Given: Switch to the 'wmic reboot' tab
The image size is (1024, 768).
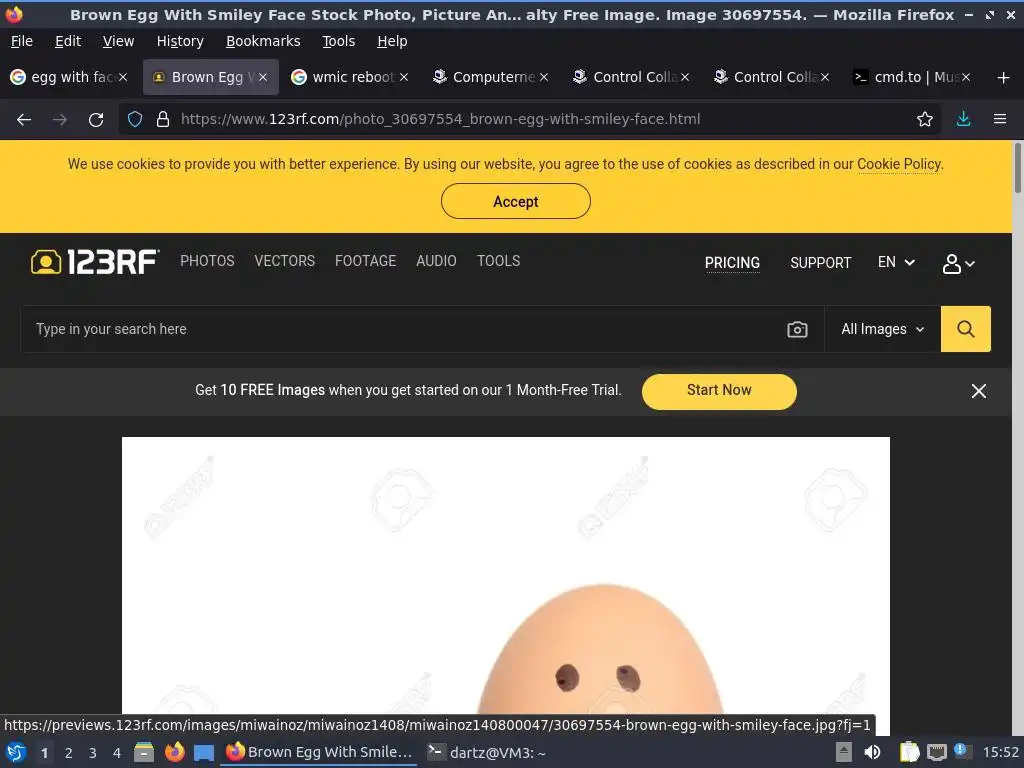Looking at the screenshot, I should pos(351,77).
